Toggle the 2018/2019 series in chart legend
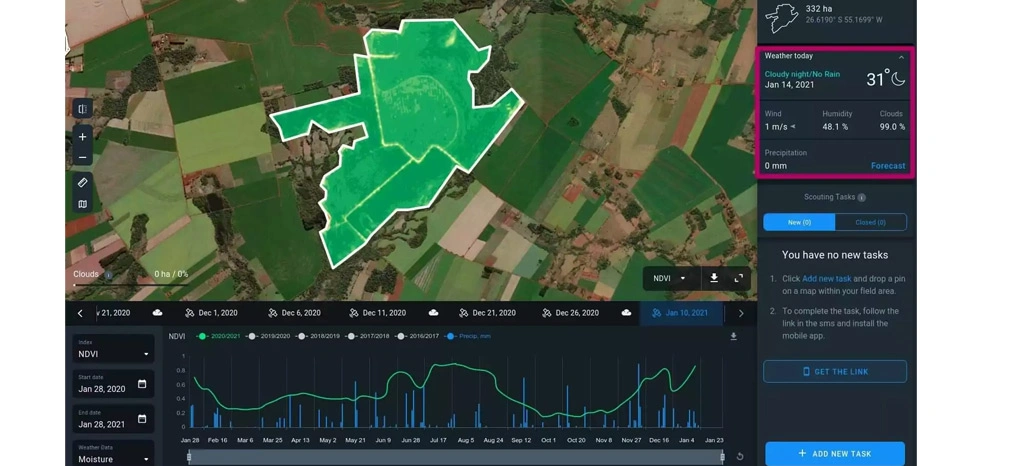This screenshot has height=466, width=1026. [x=317, y=336]
